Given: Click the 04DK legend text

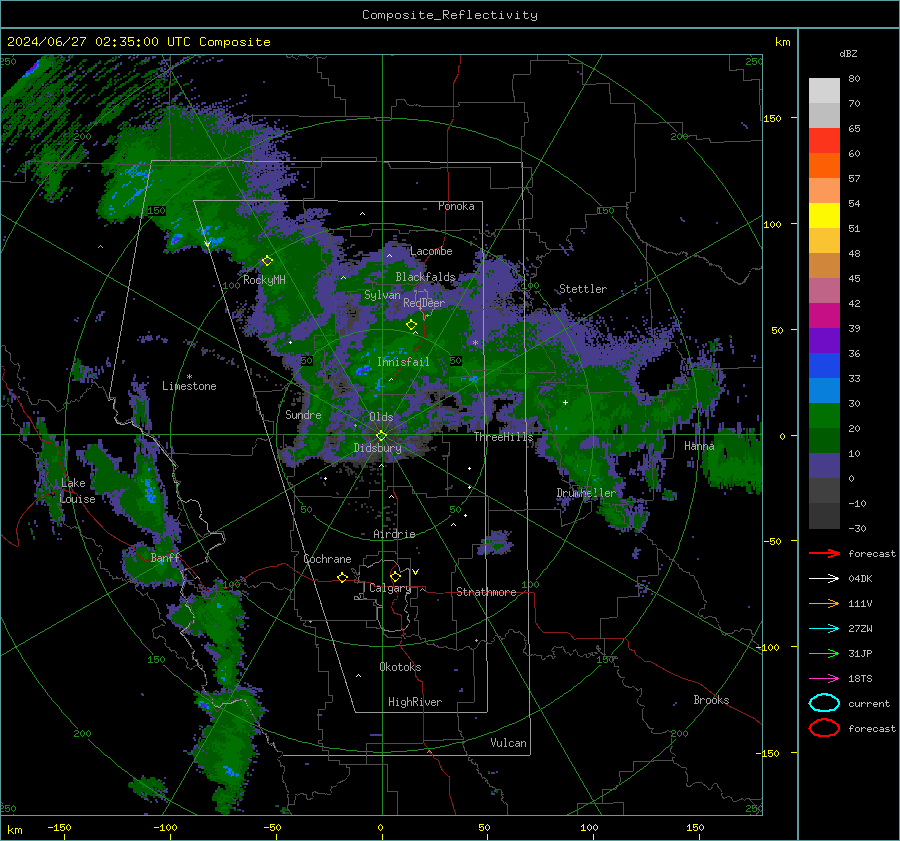Looking at the screenshot, I should click(x=860, y=579).
